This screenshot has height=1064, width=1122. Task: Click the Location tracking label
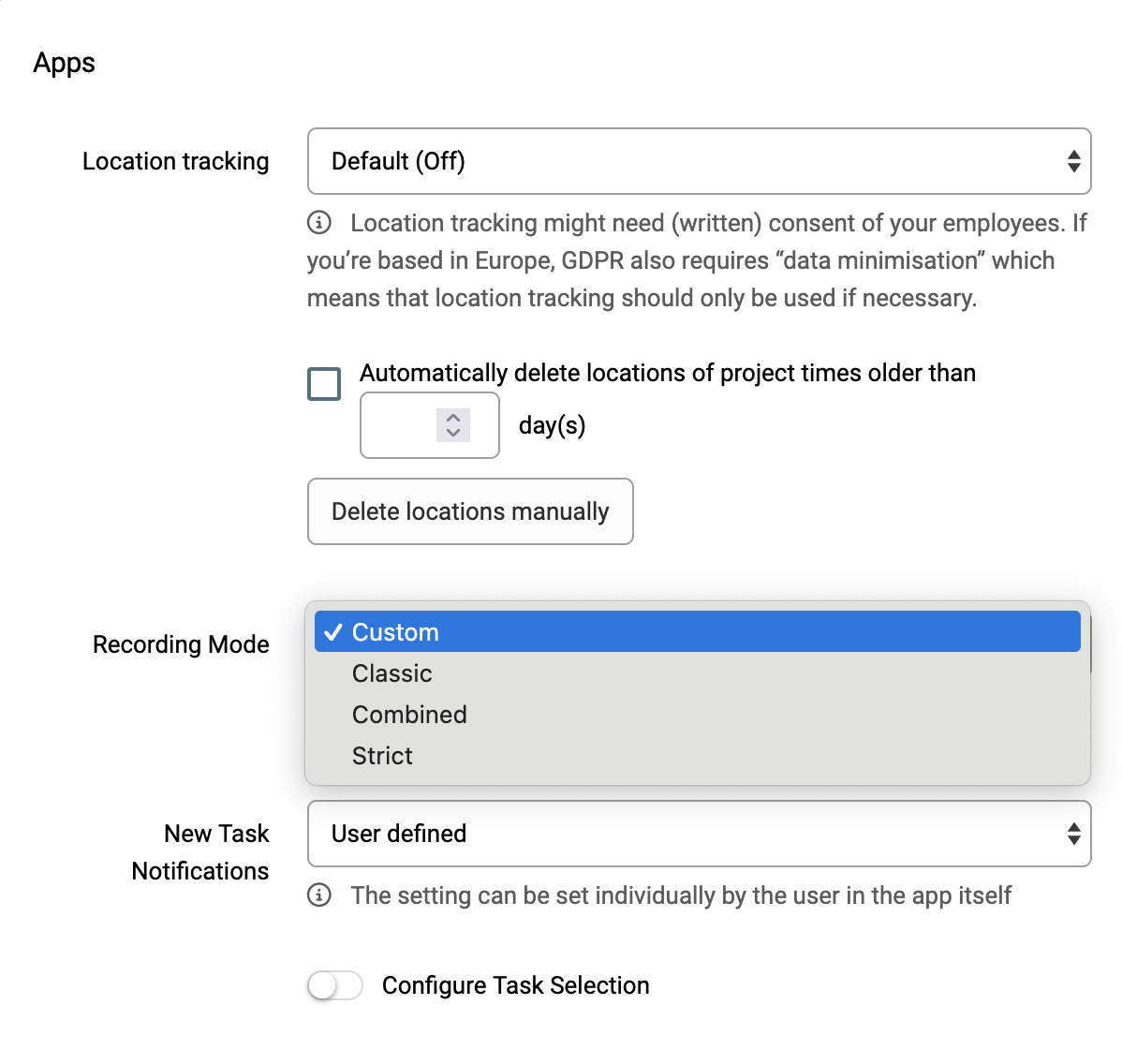[x=176, y=161]
